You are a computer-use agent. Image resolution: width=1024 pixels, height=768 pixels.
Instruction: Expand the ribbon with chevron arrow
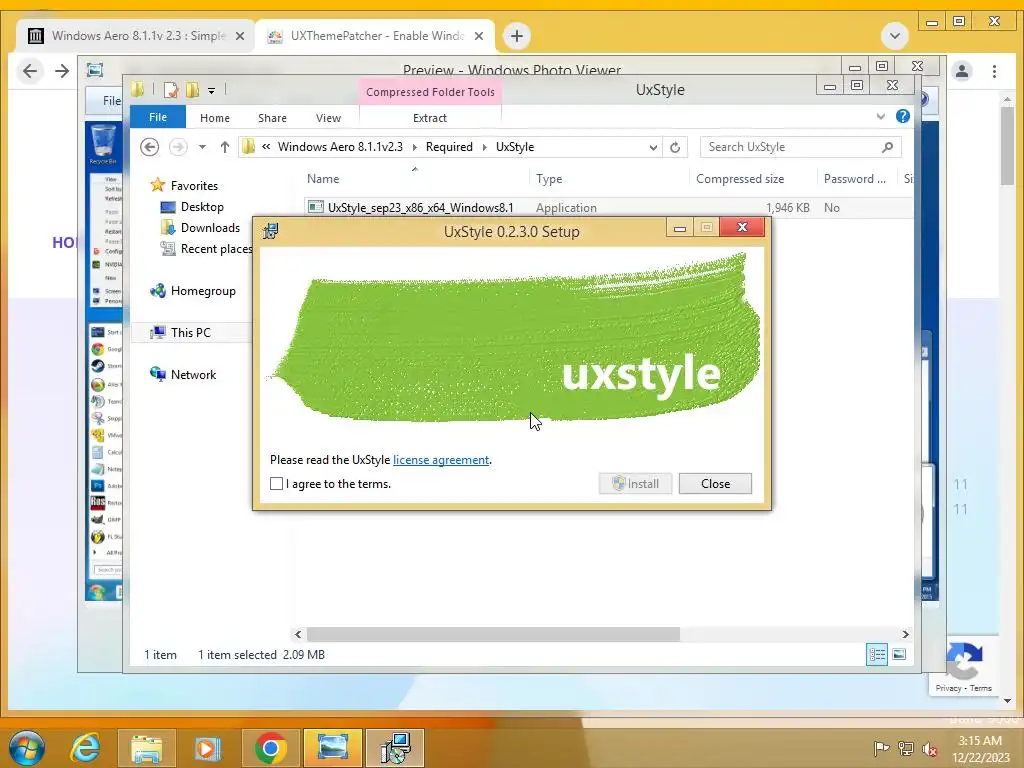tap(880, 116)
